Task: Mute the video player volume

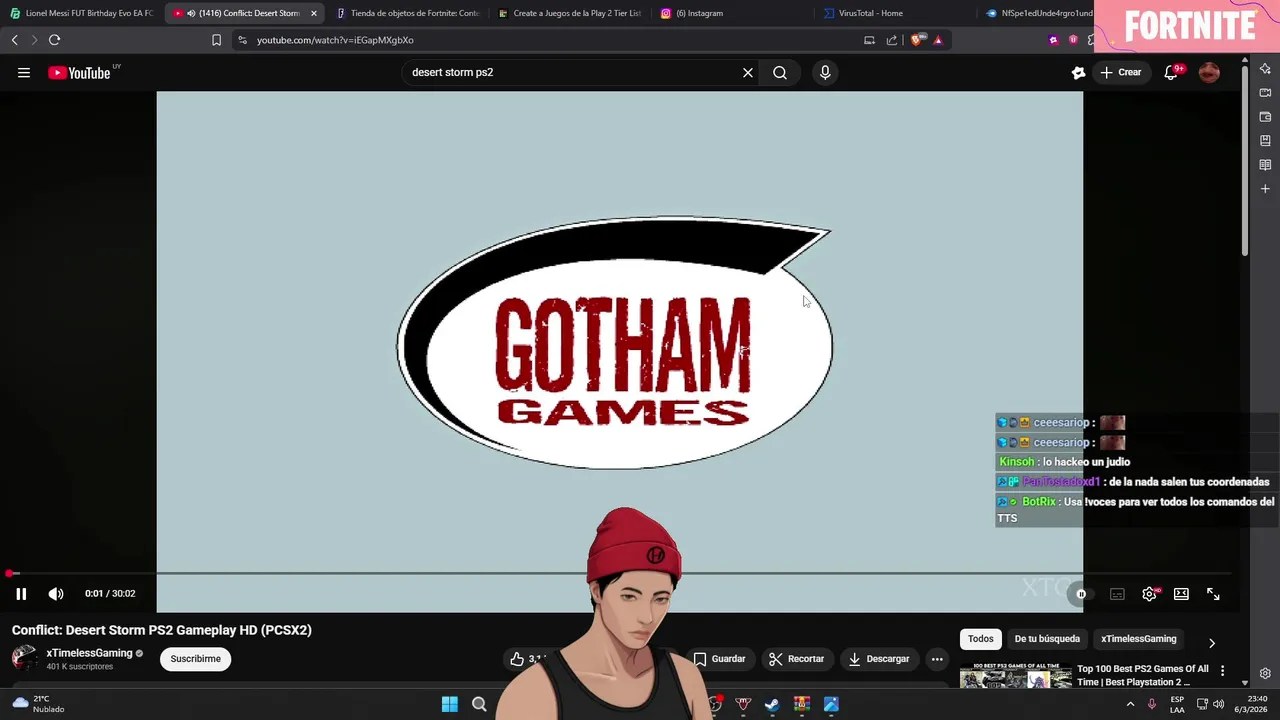Action: (56, 594)
